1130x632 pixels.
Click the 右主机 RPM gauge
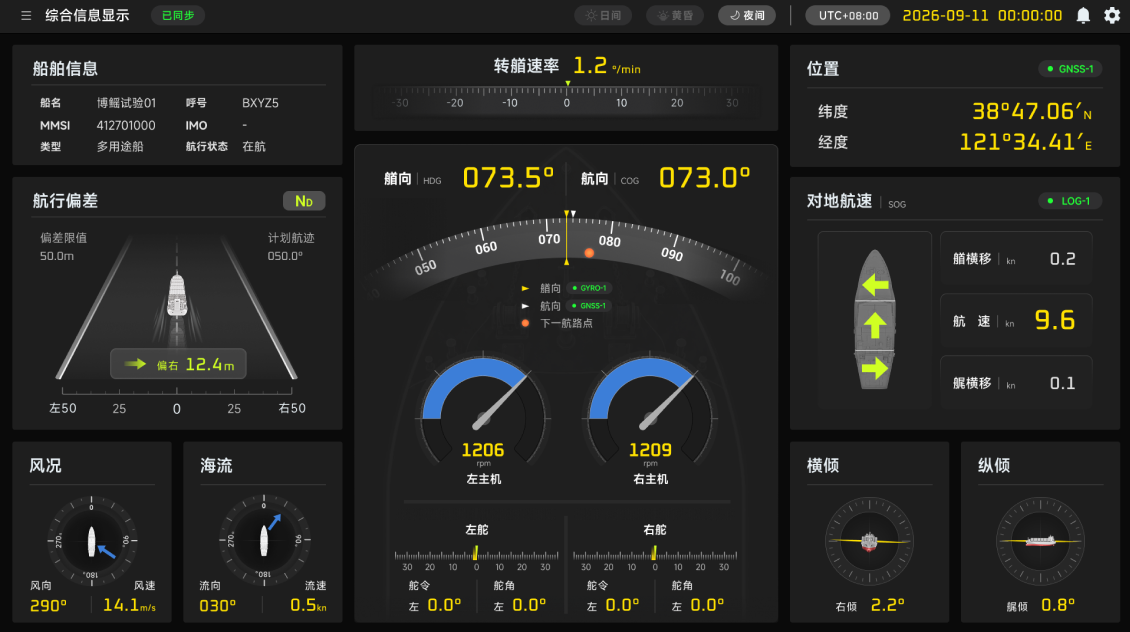[650, 412]
